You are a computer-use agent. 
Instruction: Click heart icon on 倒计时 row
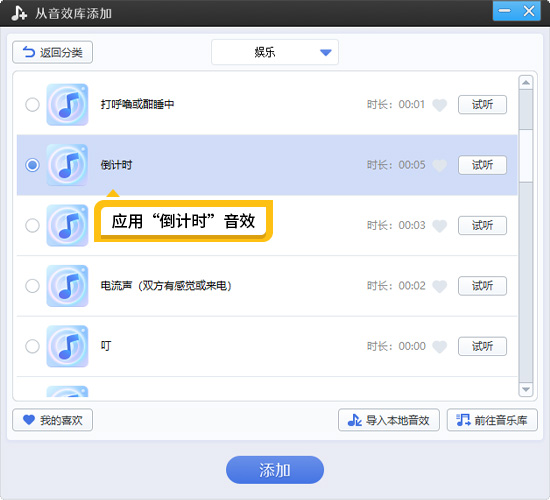coord(440,165)
